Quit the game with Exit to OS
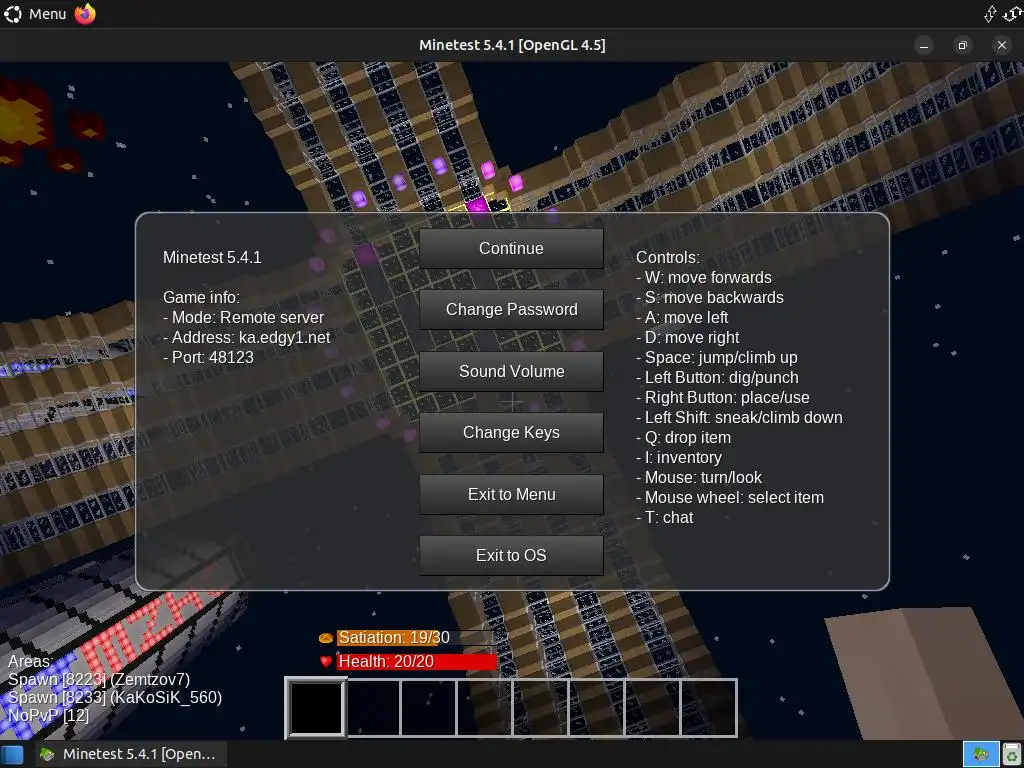 (x=511, y=556)
